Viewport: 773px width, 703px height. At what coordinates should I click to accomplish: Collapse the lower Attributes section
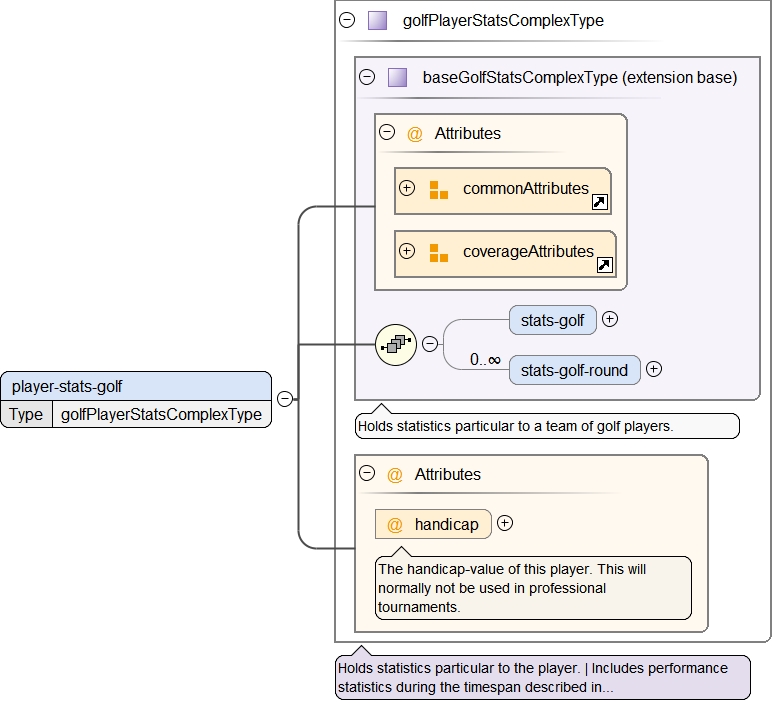367,474
